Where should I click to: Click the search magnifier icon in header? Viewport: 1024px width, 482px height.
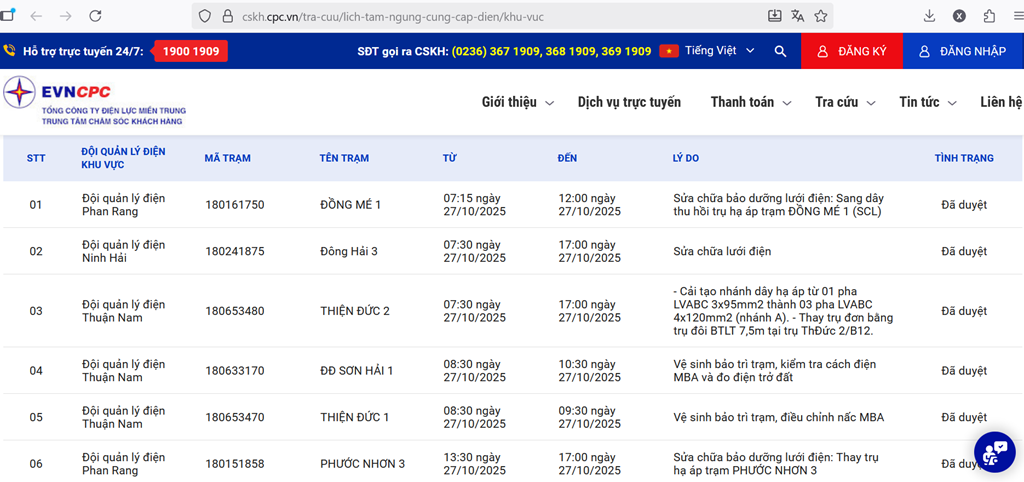[x=780, y=51]
